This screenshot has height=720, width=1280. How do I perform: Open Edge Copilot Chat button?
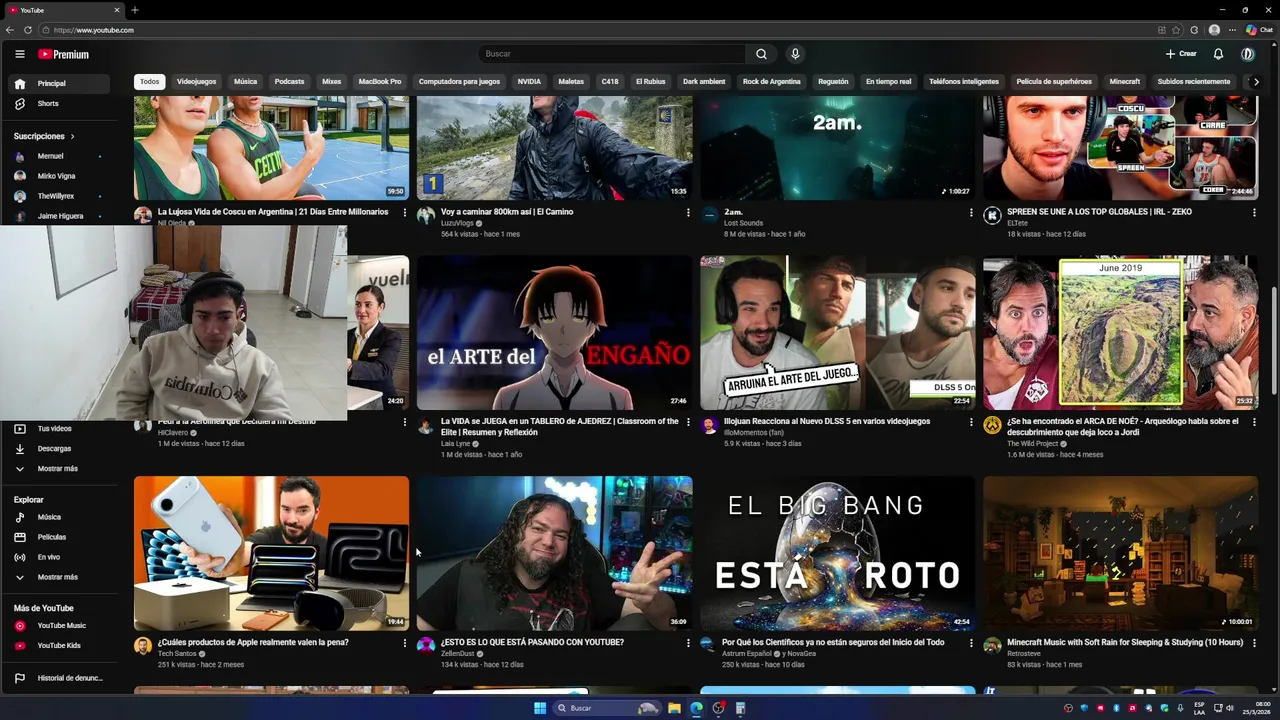pos(1259,30)
